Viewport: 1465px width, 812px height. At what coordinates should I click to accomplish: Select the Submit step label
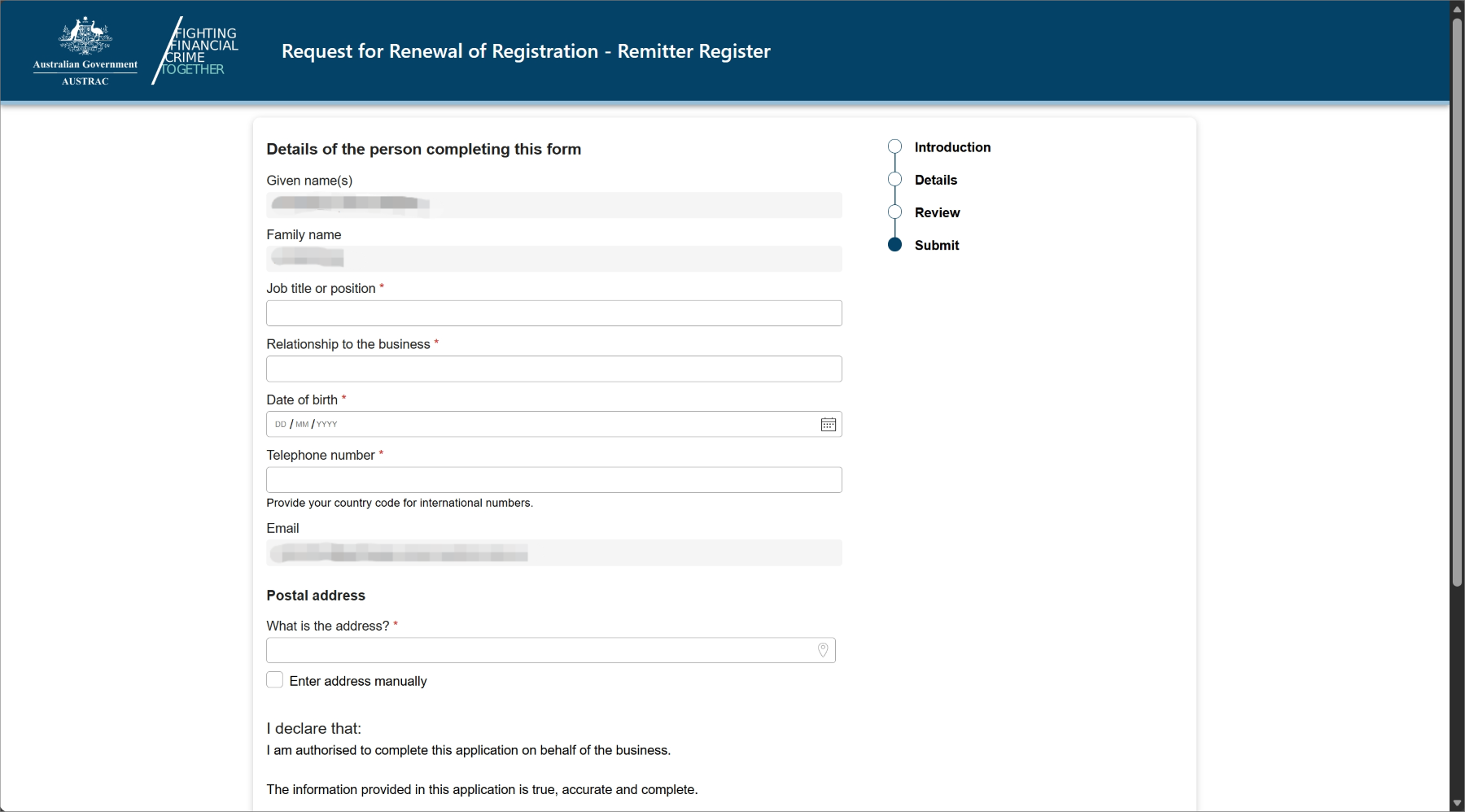(937, 245)
